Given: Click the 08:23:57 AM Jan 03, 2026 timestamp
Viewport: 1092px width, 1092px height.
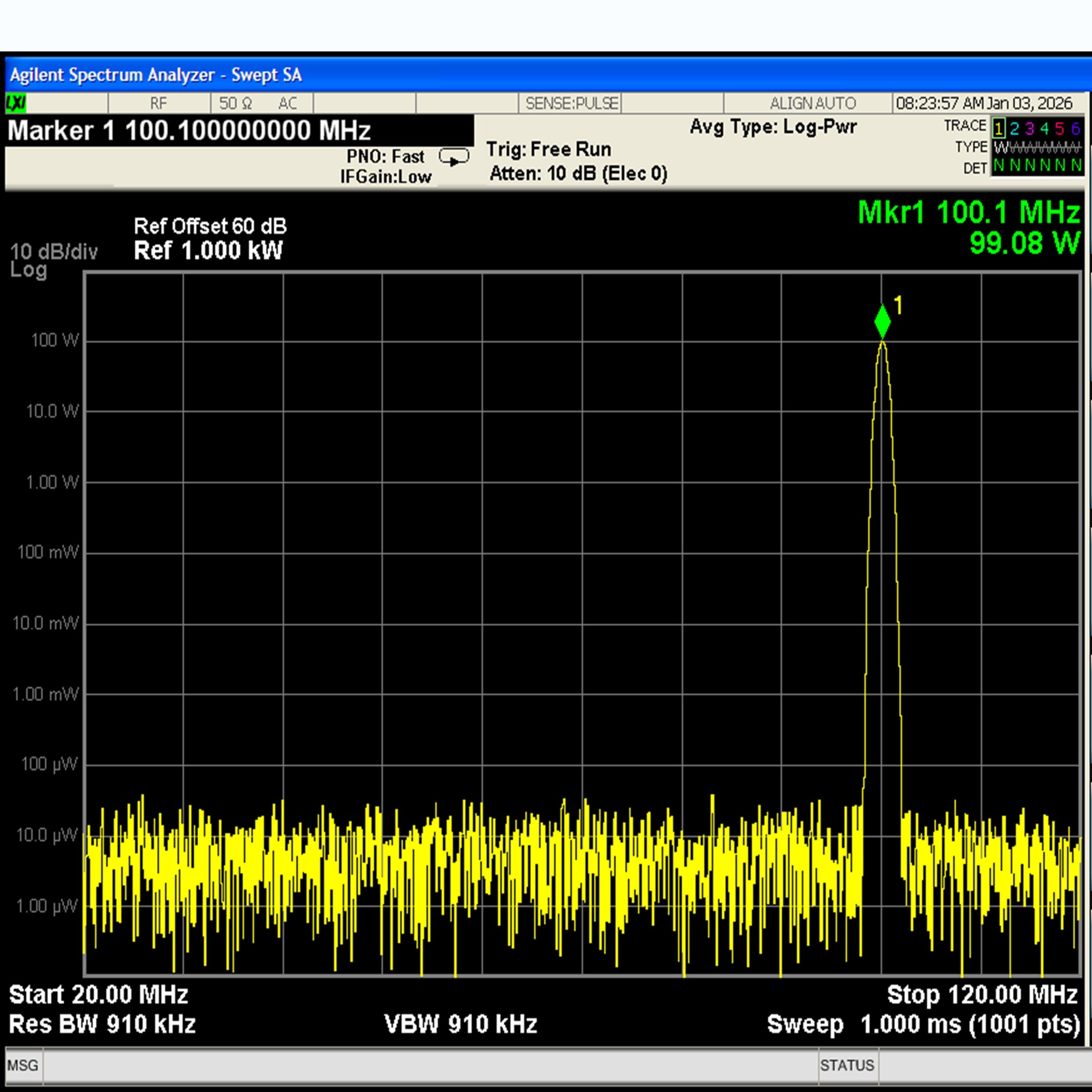Looking at the screenshot, I should 984,103.
